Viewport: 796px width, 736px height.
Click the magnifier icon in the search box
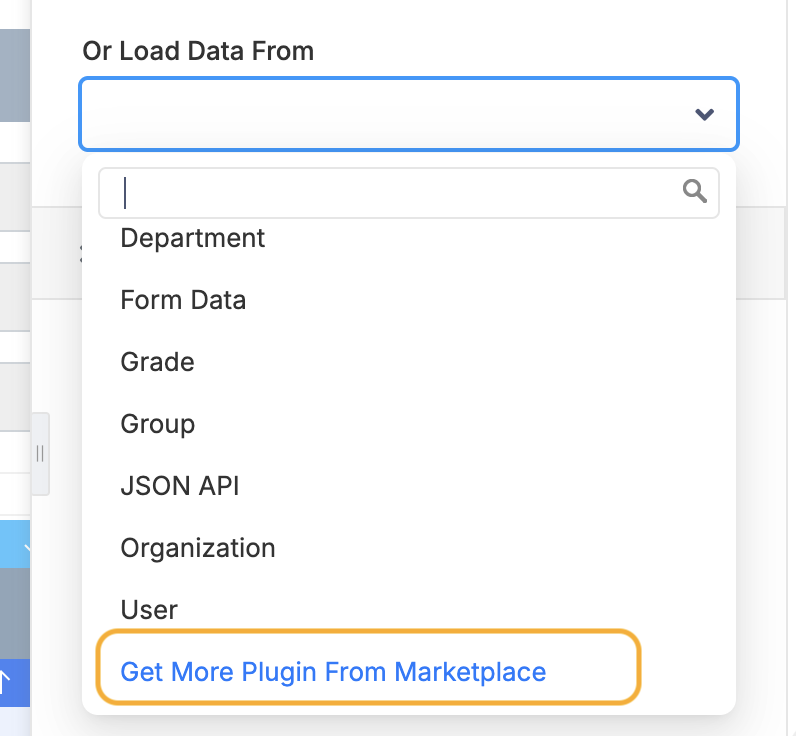(695, 191)
